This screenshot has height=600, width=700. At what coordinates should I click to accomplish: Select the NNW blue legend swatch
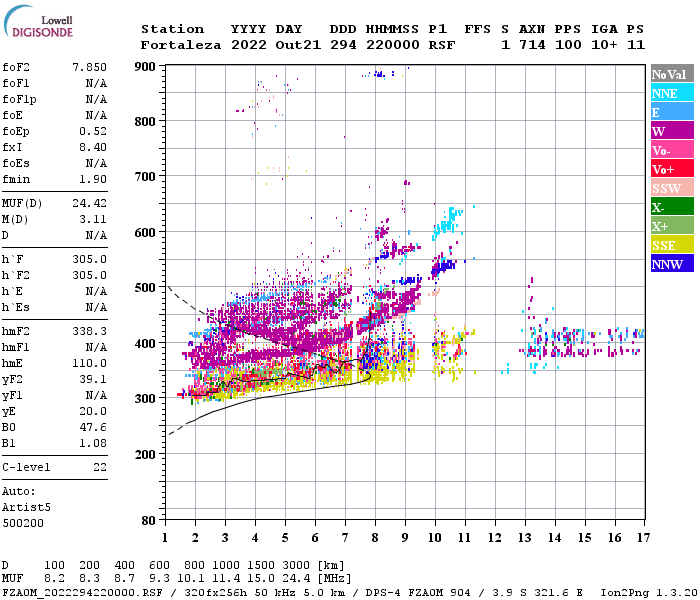[672, 263]
